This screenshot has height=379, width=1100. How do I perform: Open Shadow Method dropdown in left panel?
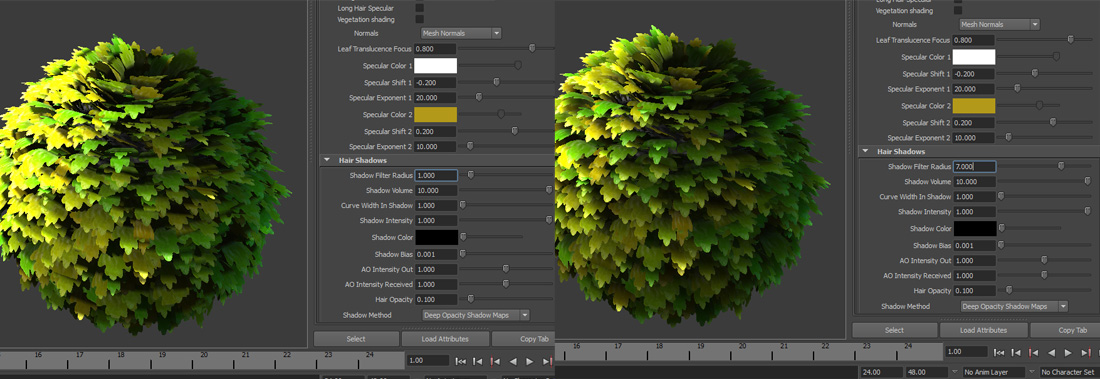[x=475, y=315]
